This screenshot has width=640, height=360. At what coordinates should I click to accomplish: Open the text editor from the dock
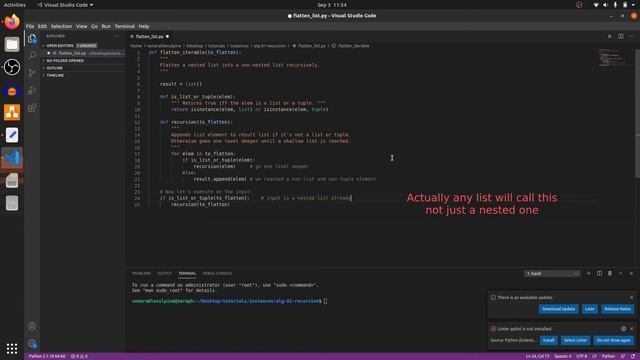click(12, 135)
